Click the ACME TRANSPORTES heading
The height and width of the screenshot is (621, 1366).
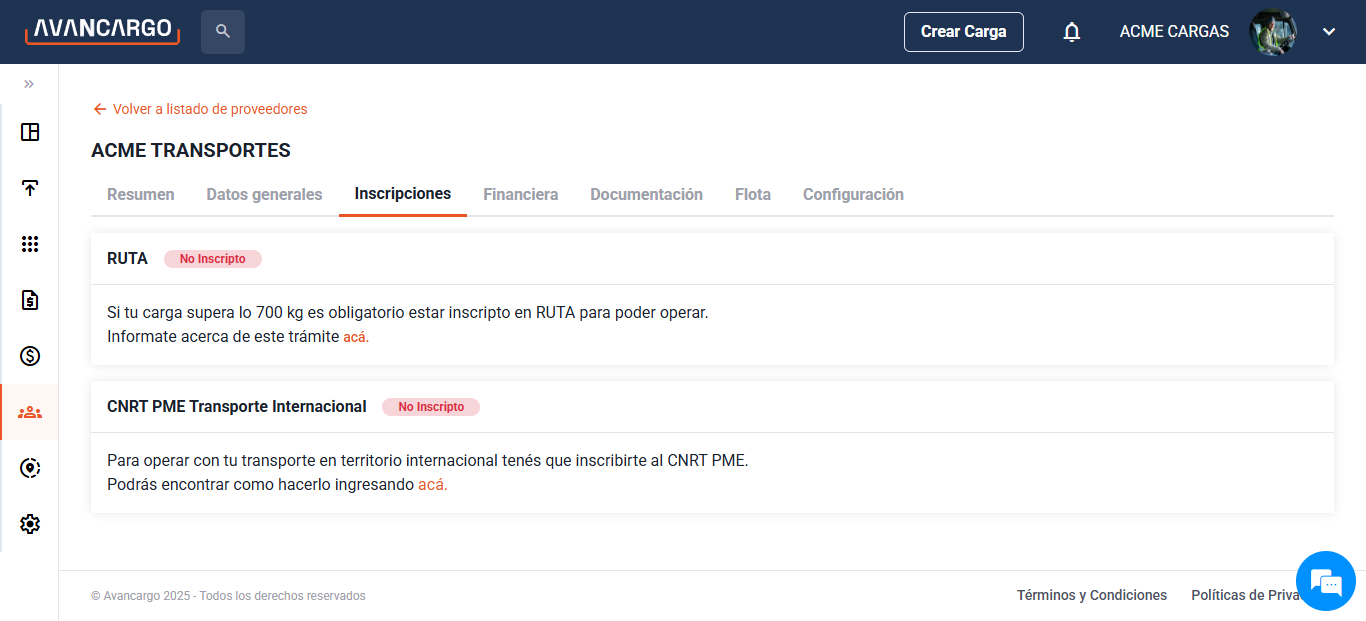(x=191, y=151)
